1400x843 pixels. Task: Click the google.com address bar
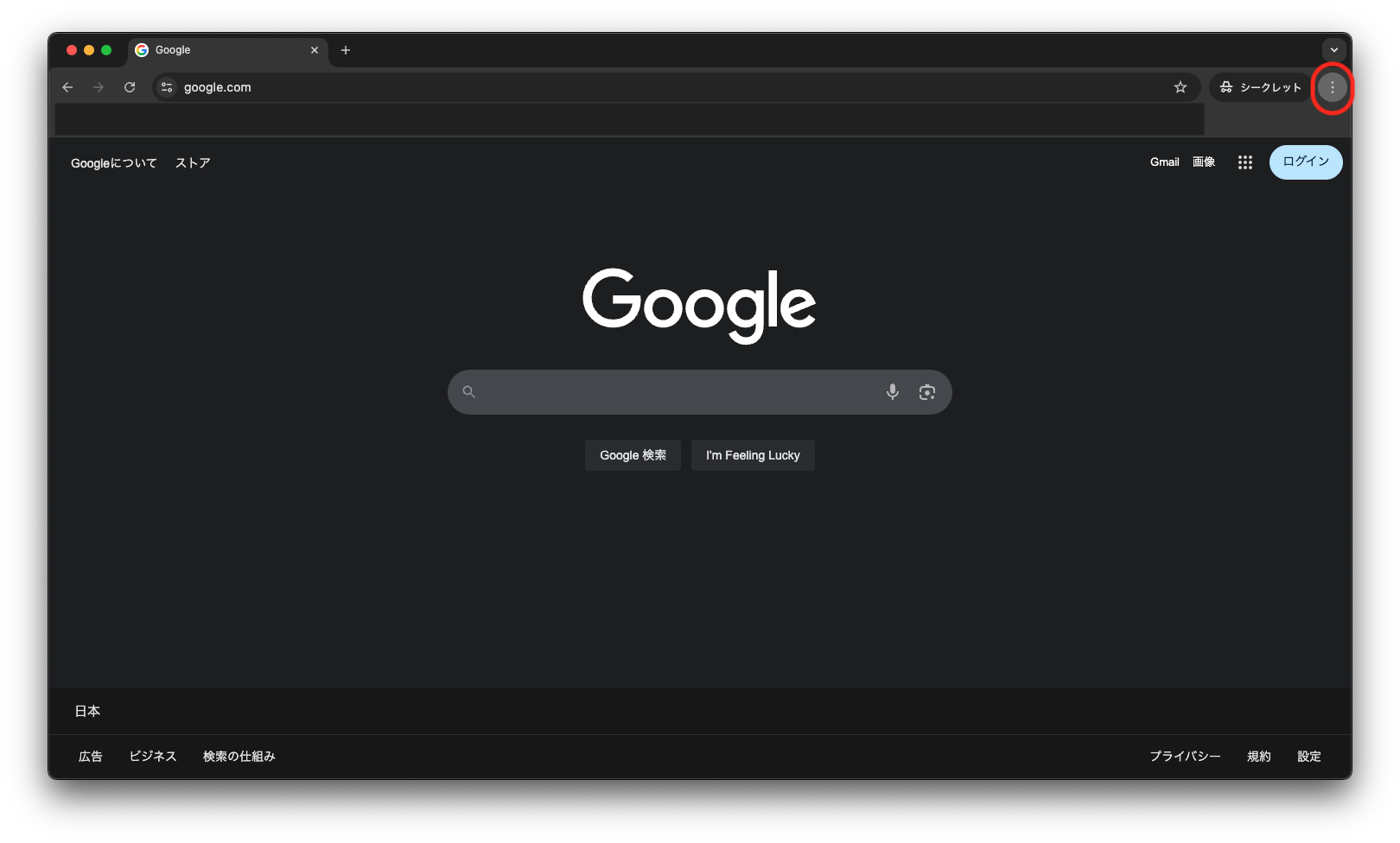tap(676, 87)
